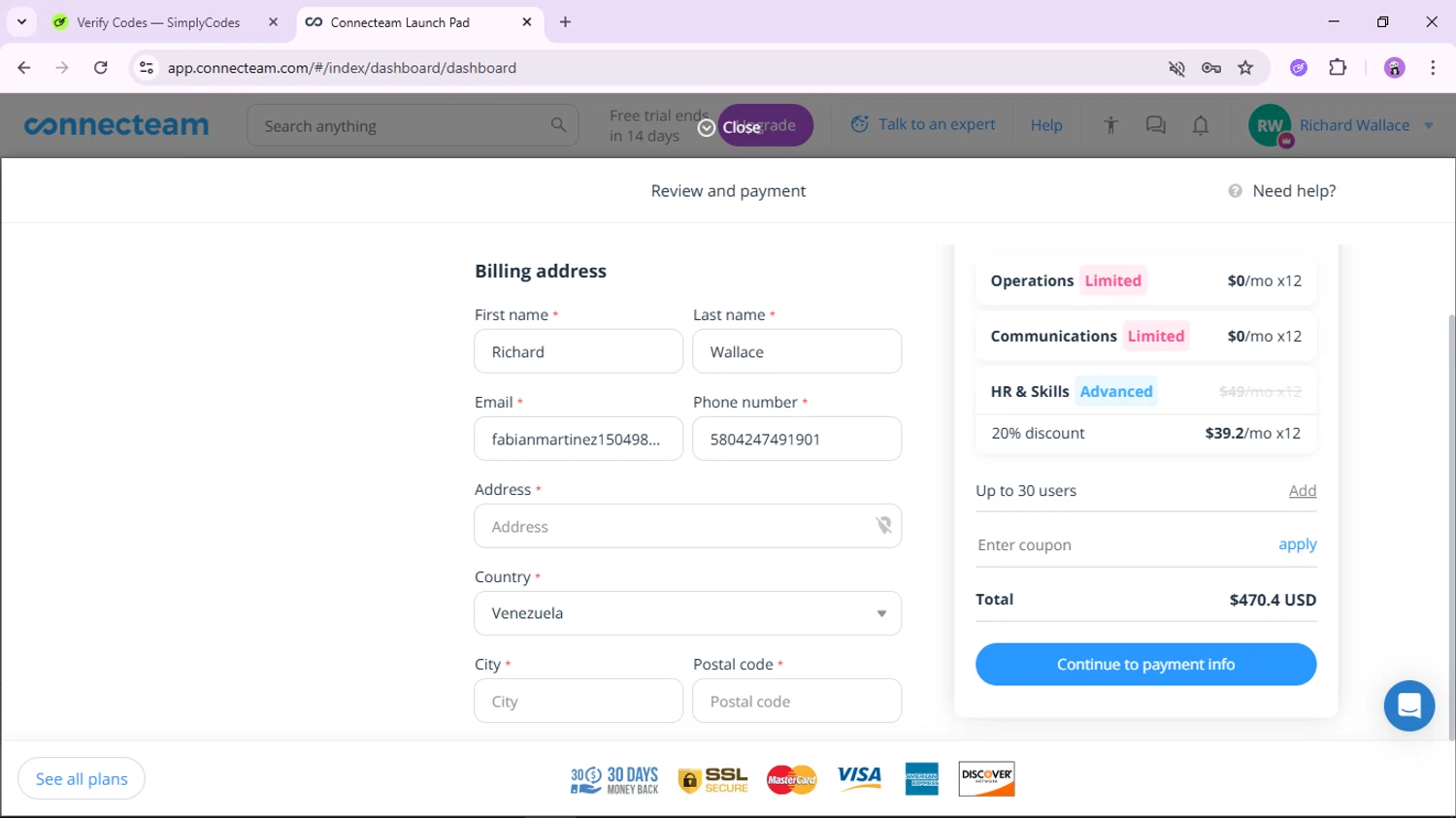Open the browser extensions puzzle icon
The image size is (1456, 818).
pos(1338,68)
